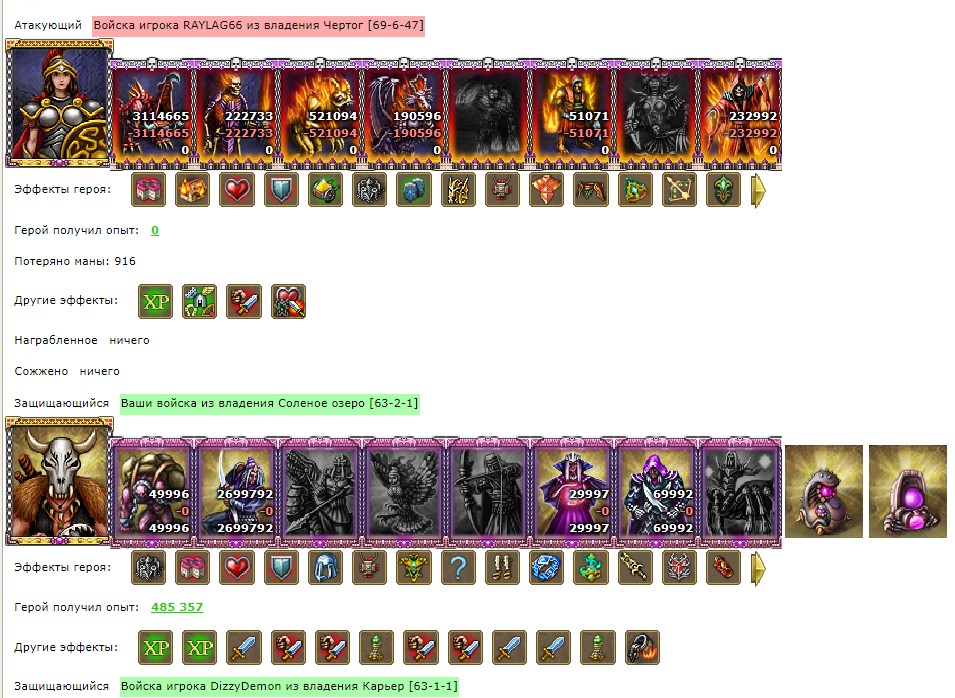Click the heart with sword effect icon

(288, 301)
